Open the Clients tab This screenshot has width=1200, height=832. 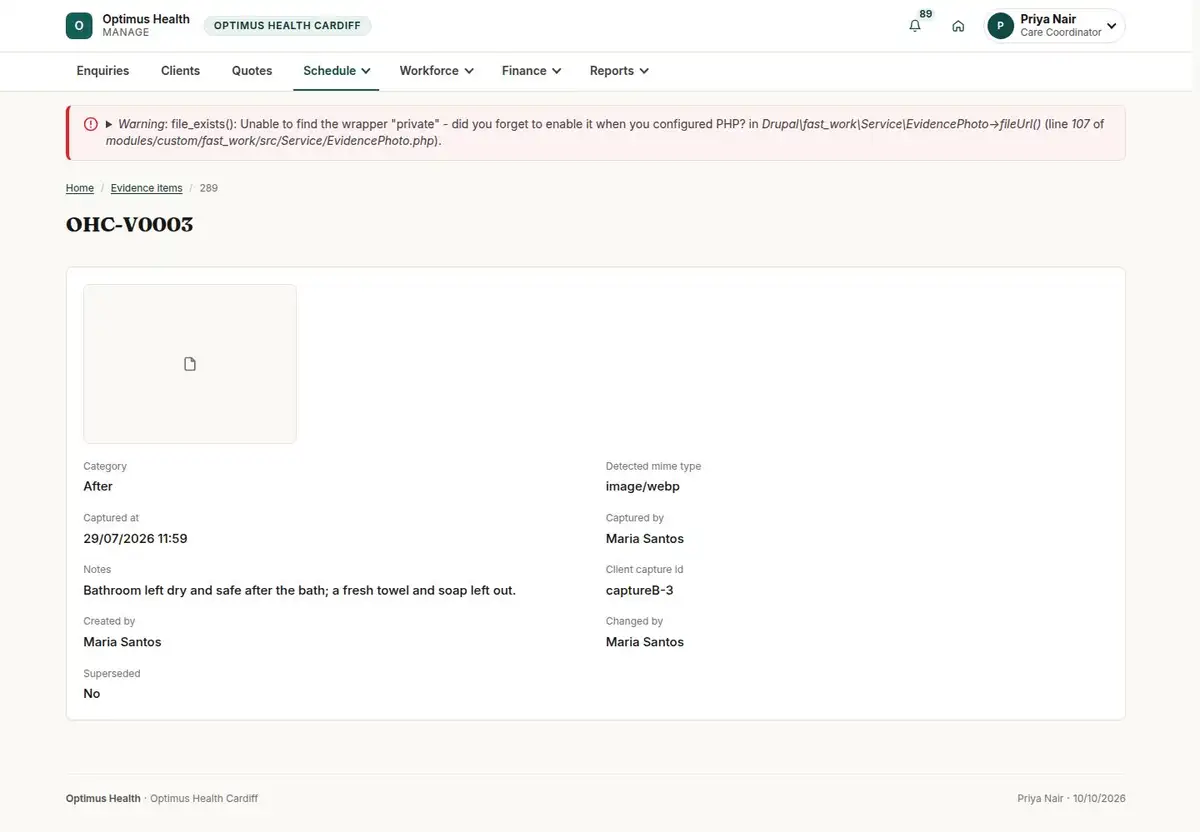click(181, 71)
